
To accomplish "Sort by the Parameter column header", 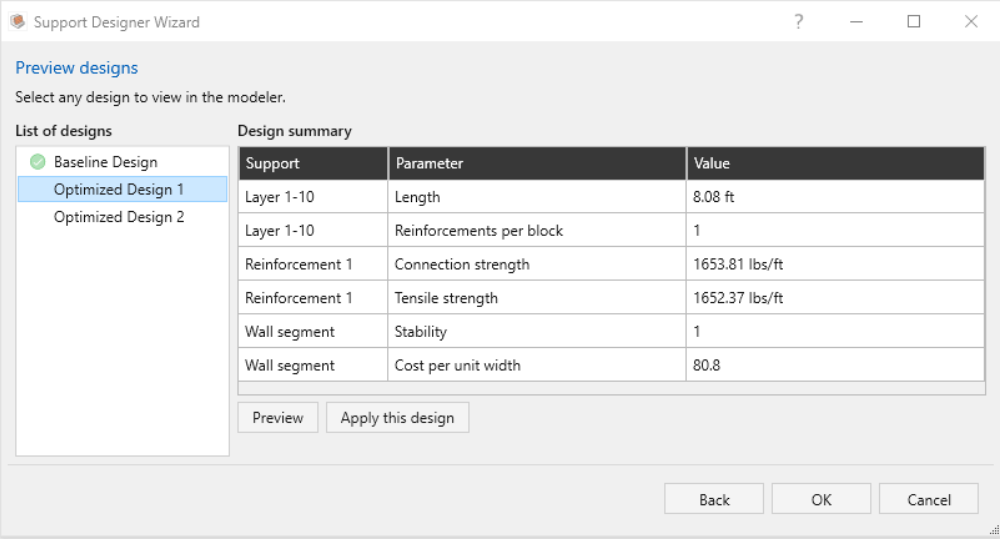I will (537, 163).
